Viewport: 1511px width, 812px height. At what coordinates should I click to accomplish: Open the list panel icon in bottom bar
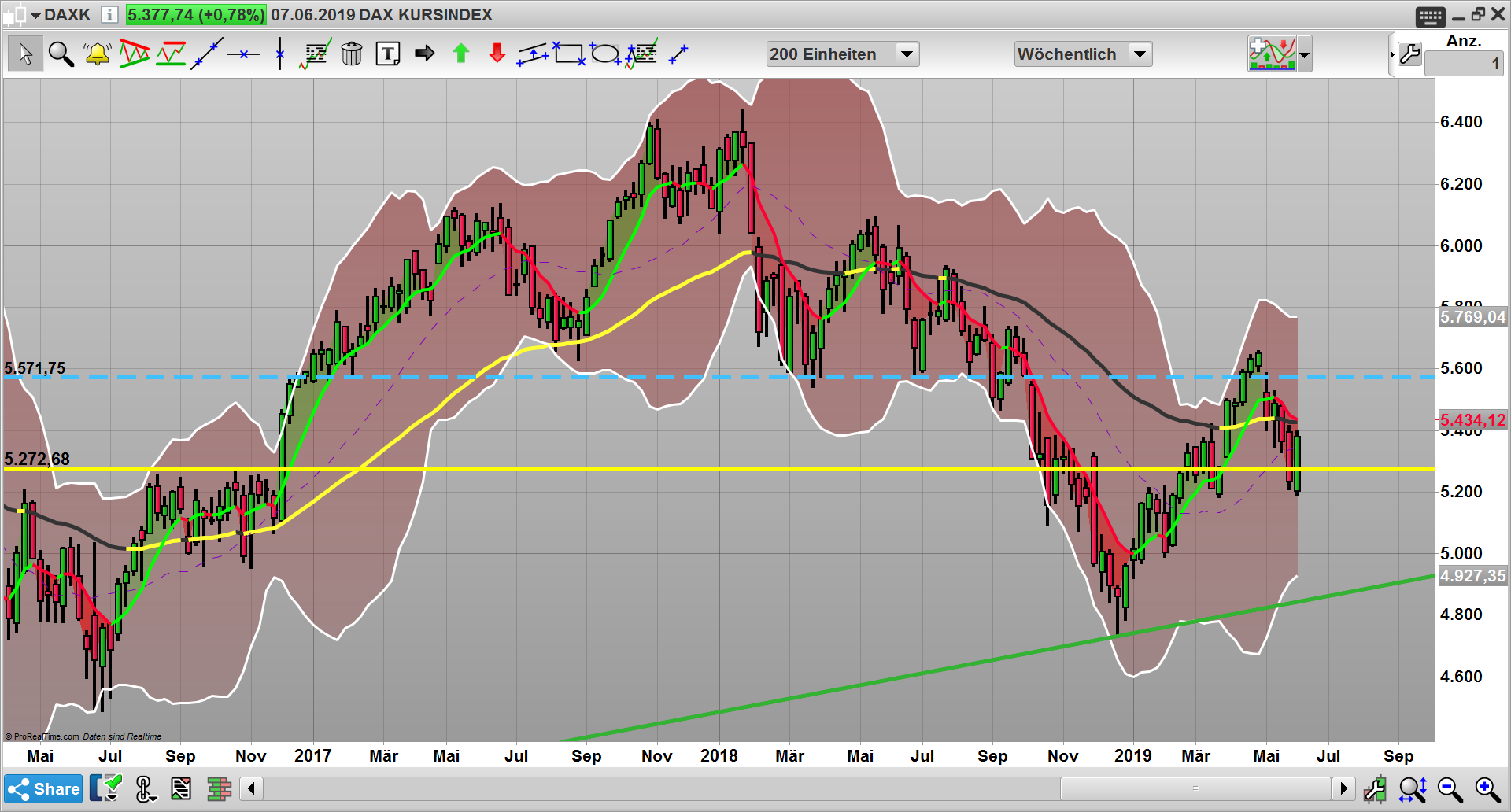click(181, 788)
